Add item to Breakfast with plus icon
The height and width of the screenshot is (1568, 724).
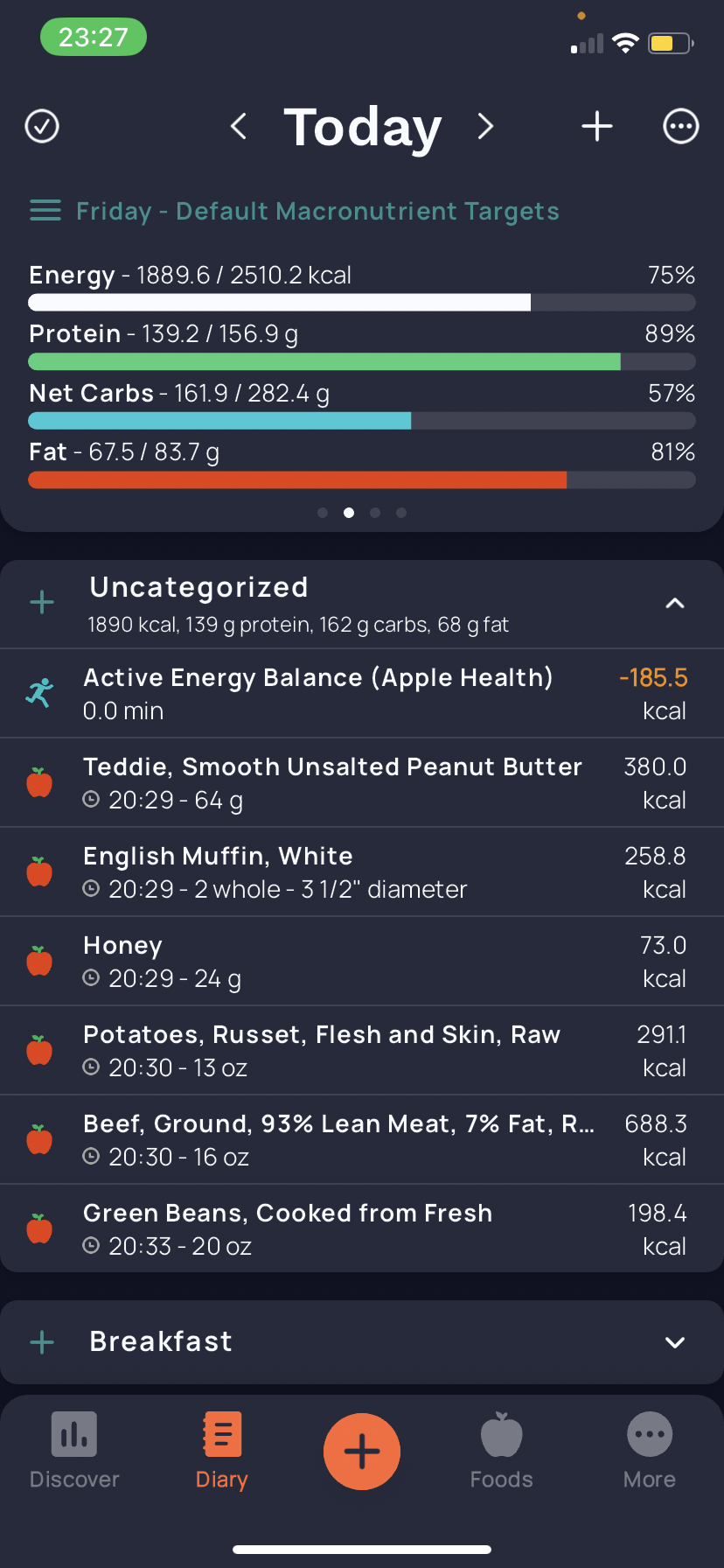pyautogui.click(x=42, y=1342)
